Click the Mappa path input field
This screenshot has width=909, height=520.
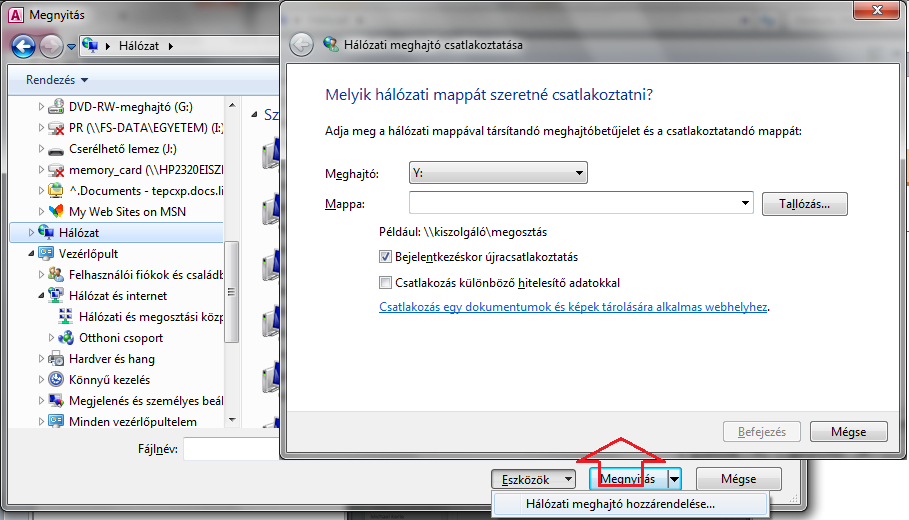(x=573, y=203)
